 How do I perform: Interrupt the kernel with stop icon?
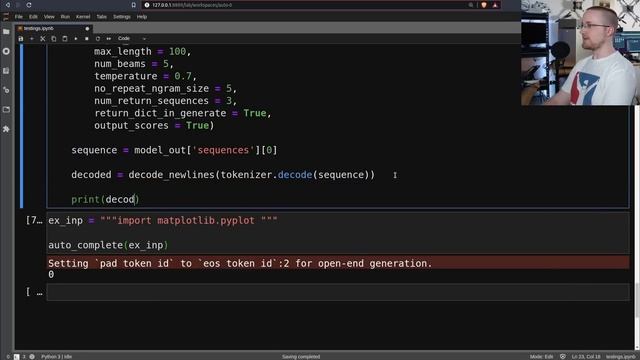click(x=87, y=39)
